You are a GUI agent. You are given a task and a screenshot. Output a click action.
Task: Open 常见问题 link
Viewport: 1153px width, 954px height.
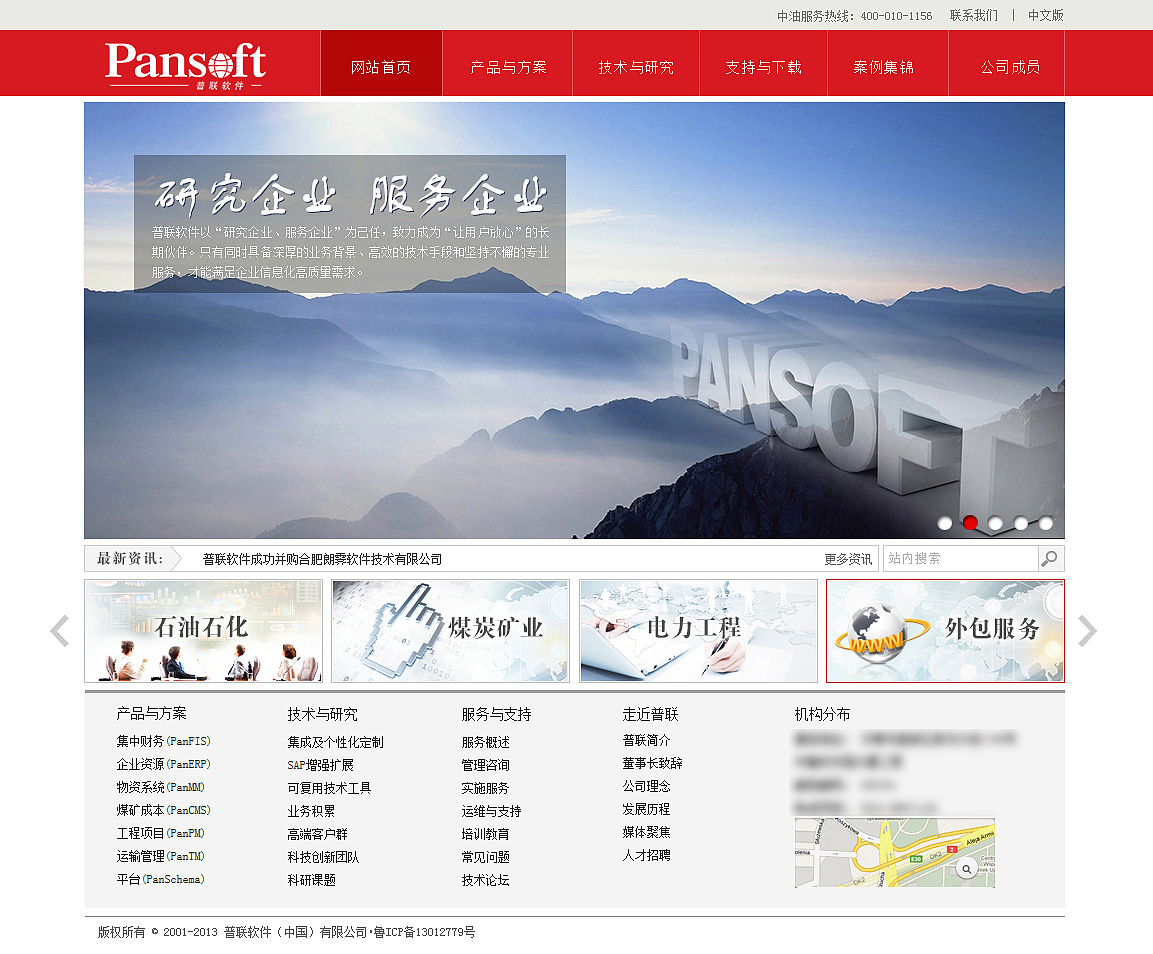click(485, 857)
